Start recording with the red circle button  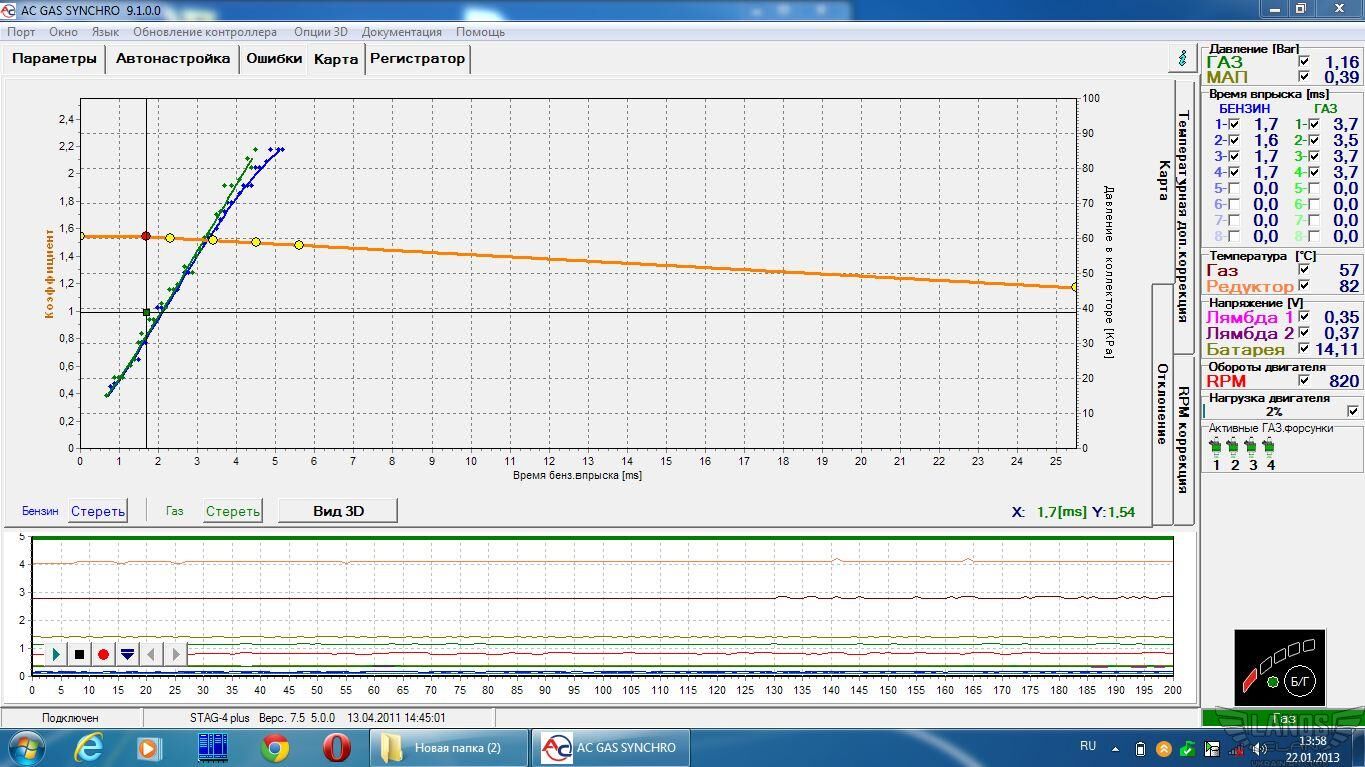(103, 654)
